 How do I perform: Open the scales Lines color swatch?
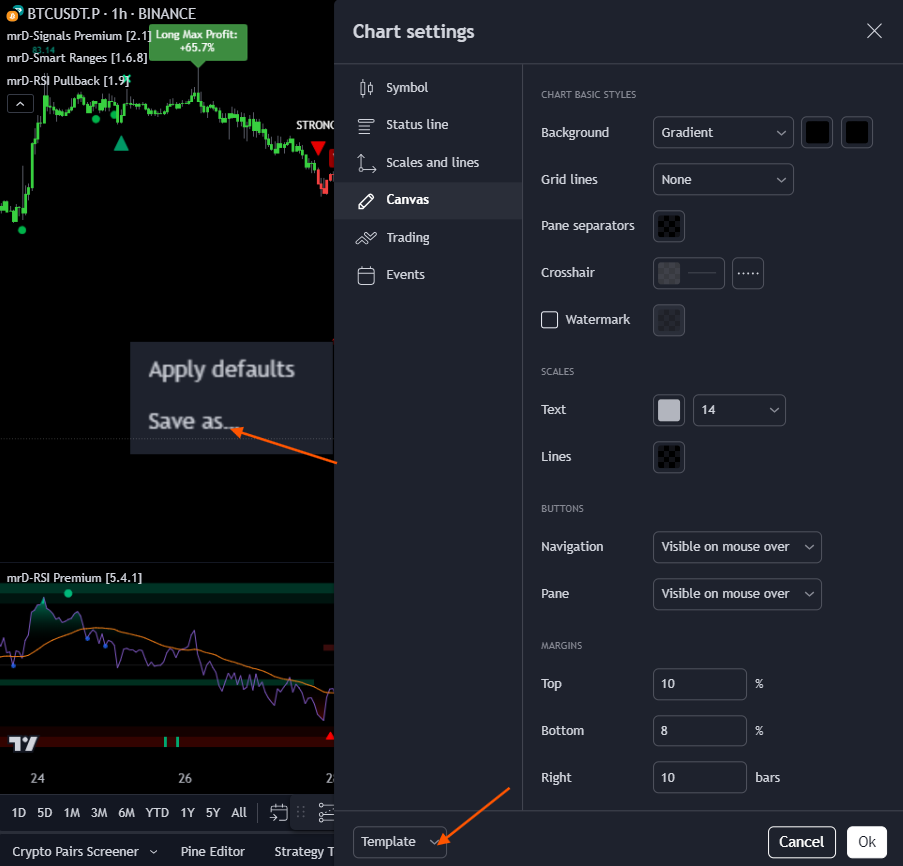[x=669, y=457]
